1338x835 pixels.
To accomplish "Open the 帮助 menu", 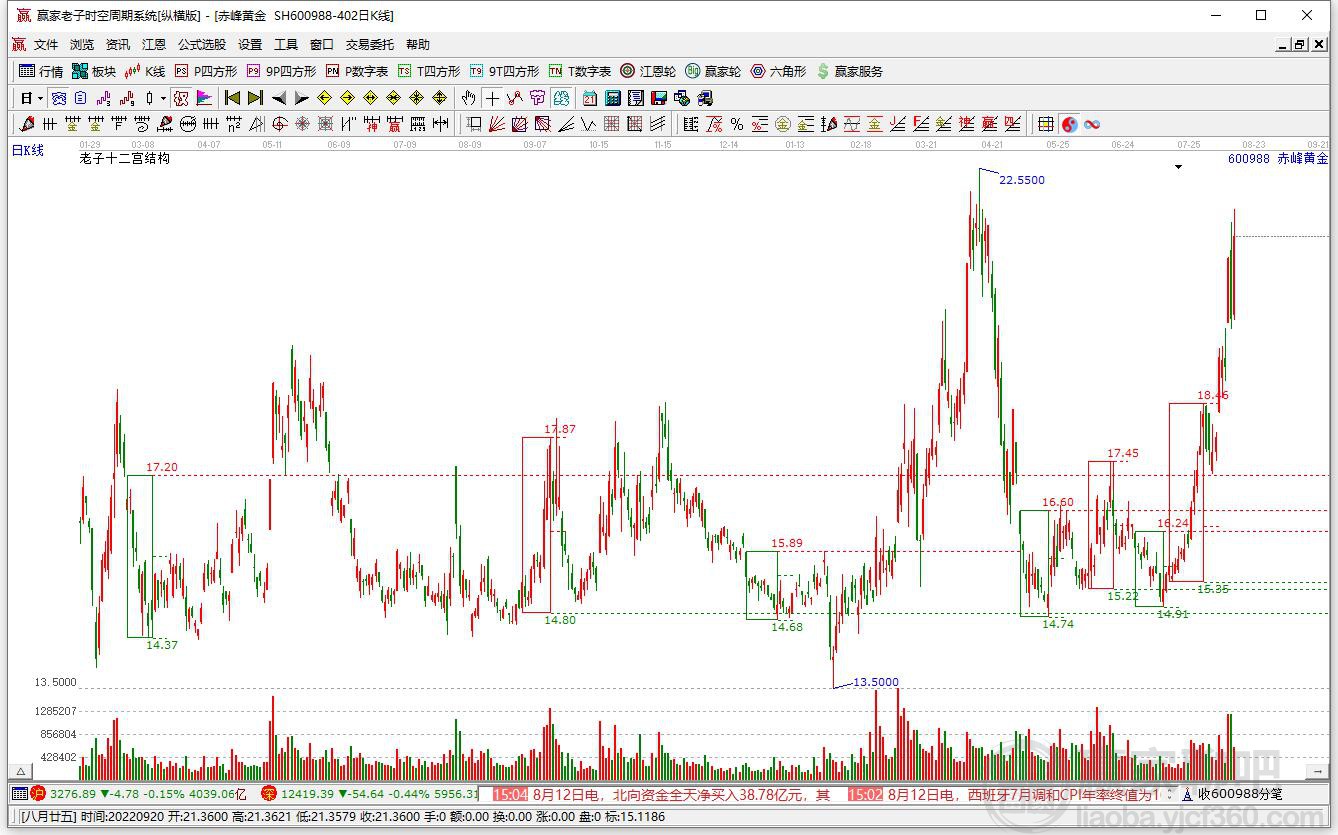I will 418,44.
